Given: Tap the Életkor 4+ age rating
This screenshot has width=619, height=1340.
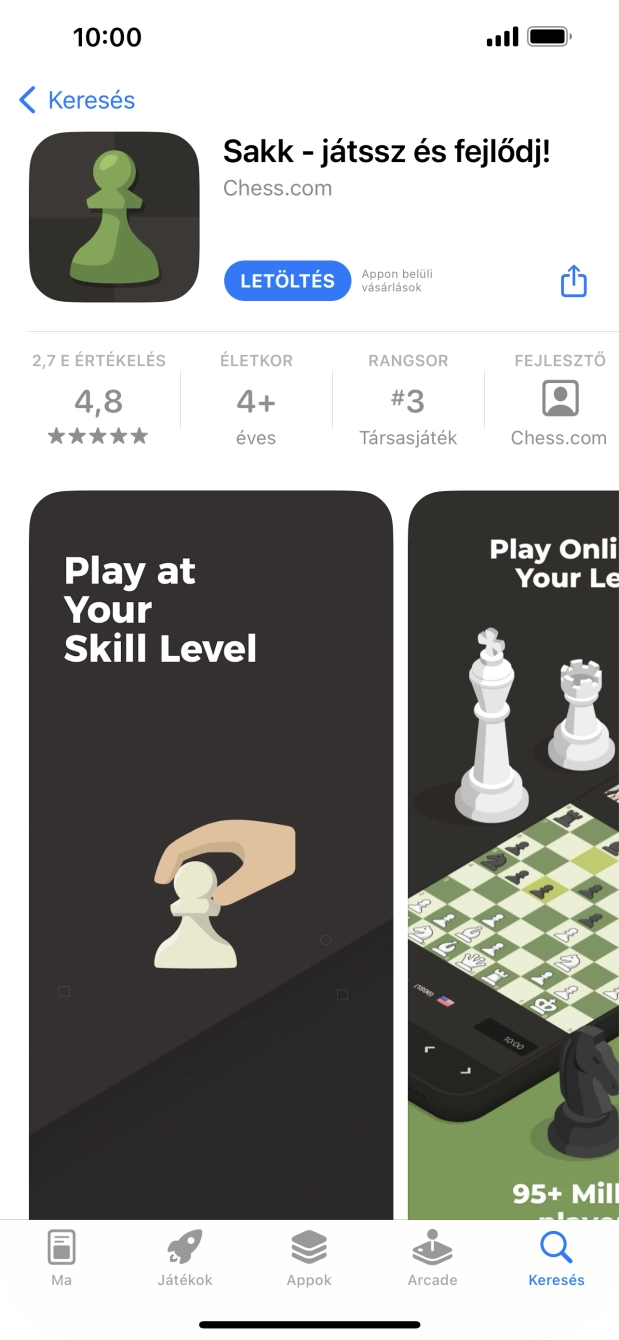Looking at the screenshot, I should pos(256,401).
